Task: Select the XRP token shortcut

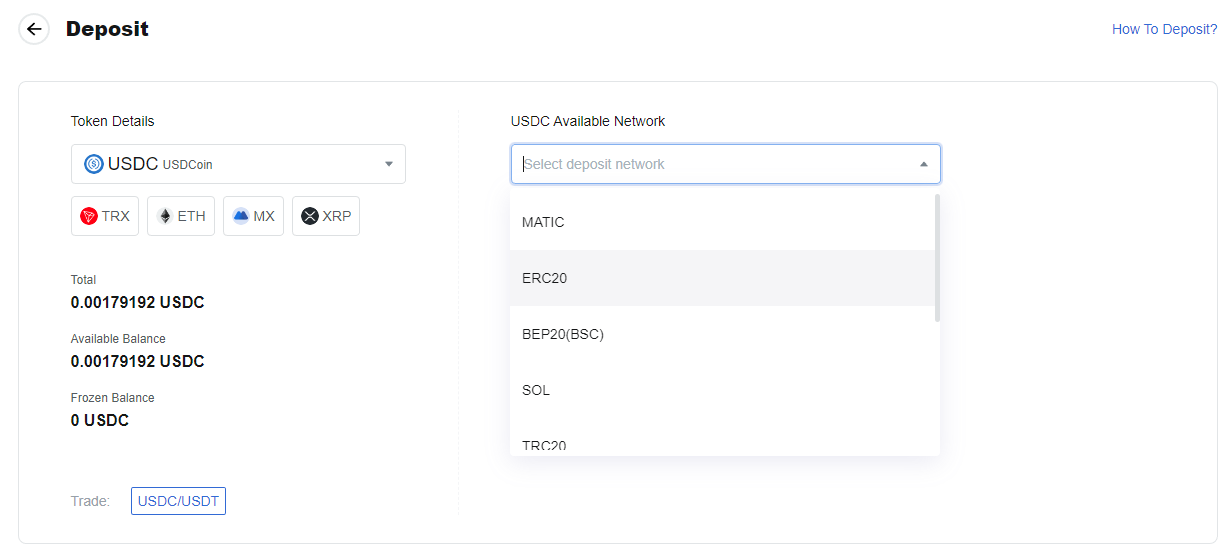Action: pyautogui.click(x=326, y=216)
